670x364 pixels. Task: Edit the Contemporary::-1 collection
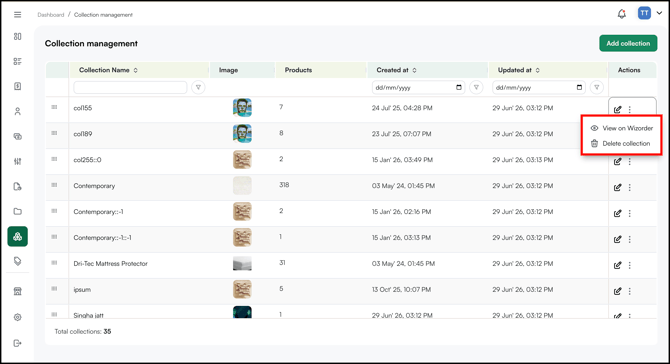[x=617, y=213]
